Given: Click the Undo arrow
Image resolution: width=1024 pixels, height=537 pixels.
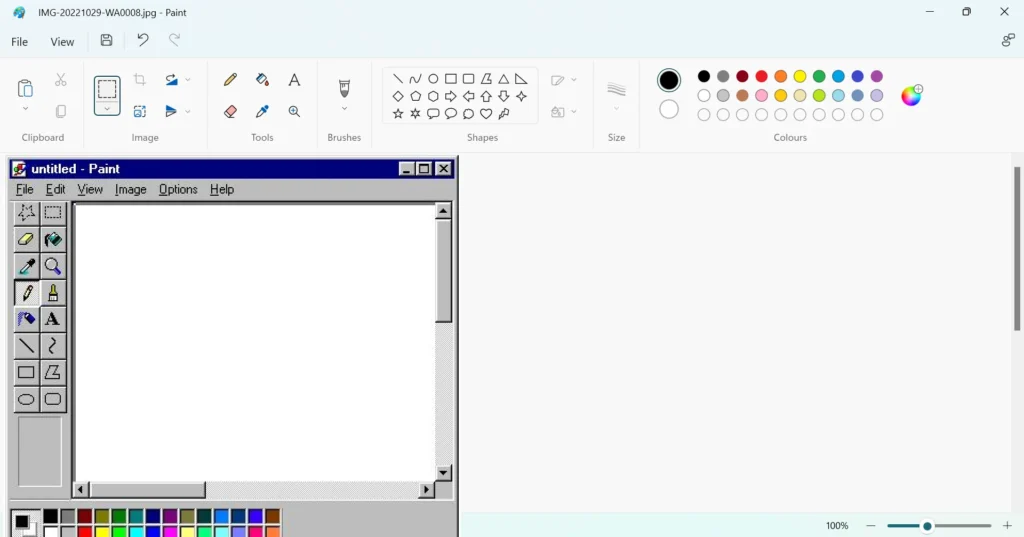Looking at the screenshot, I should point(142,41).
